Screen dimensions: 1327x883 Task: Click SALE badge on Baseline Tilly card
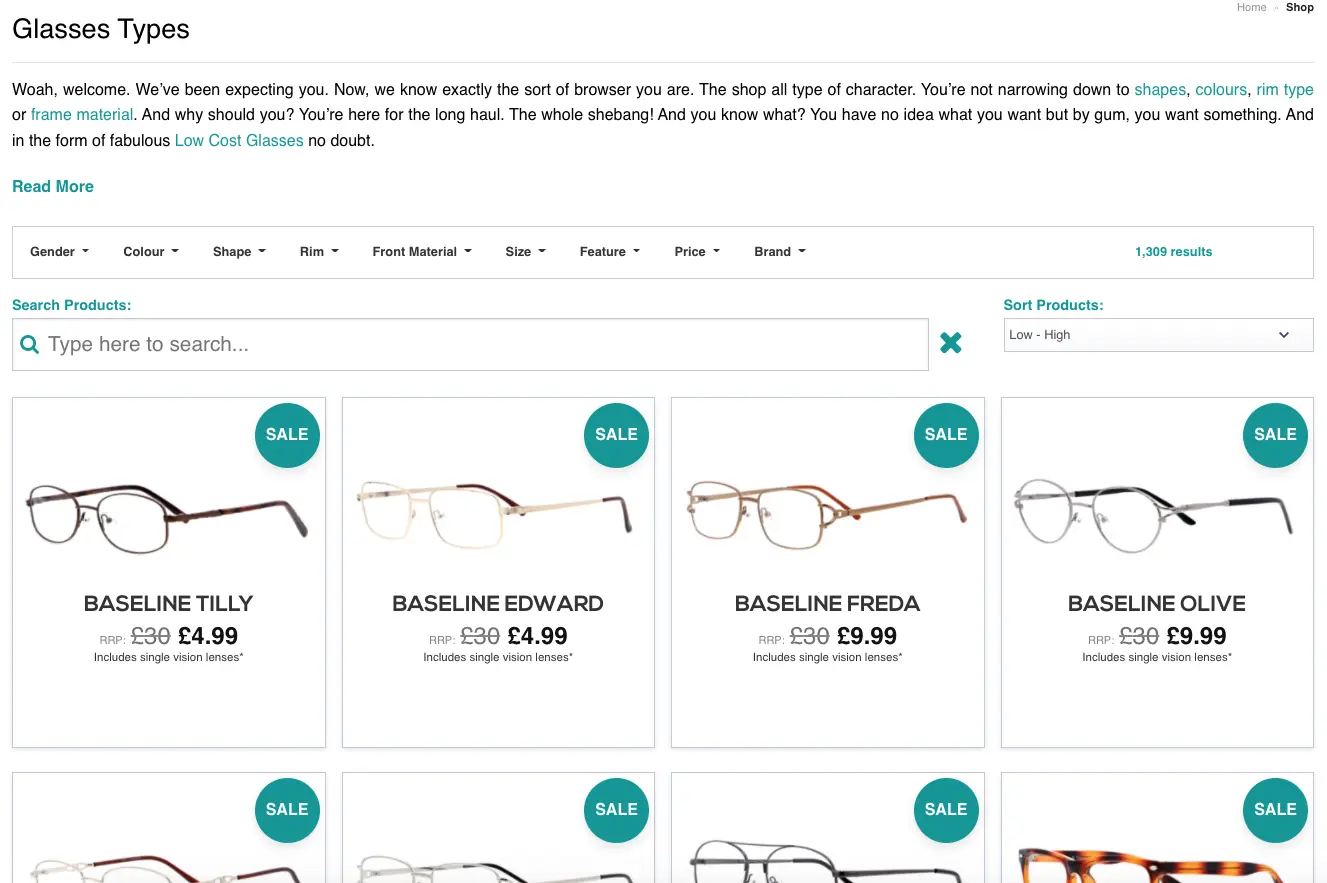[287, 435]
